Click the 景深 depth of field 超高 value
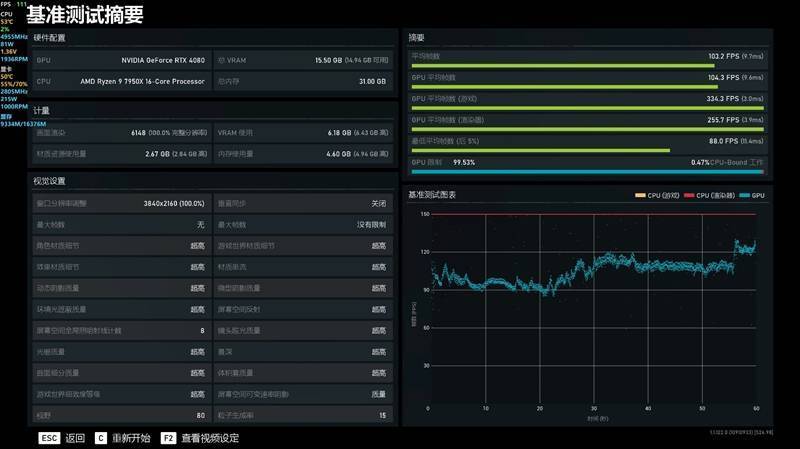Screen dimensions: 800x449 point(379,352)
